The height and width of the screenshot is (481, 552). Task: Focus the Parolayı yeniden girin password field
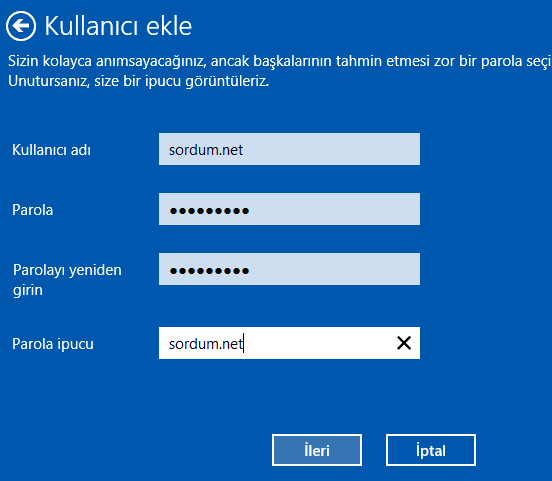[x=289, y=269]
